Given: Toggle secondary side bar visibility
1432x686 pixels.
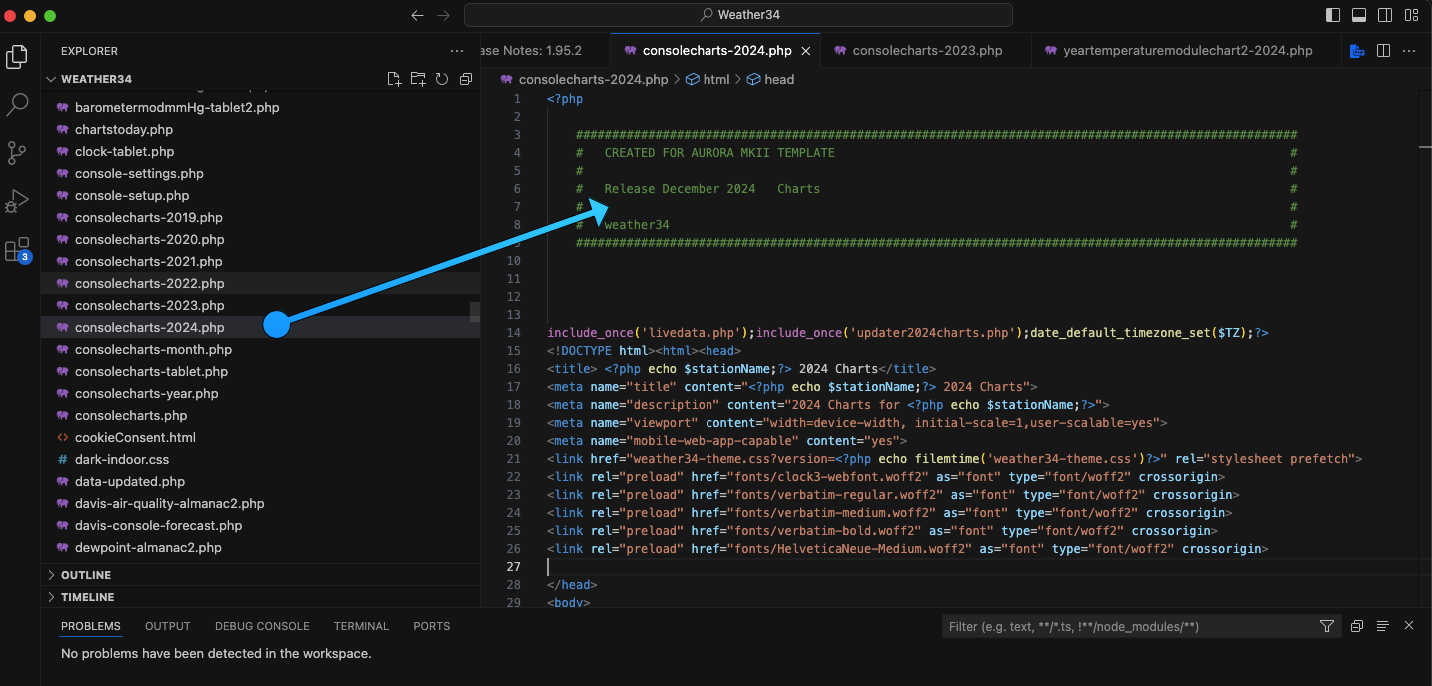Looking at the screenshot, I should click(1385, 15).
